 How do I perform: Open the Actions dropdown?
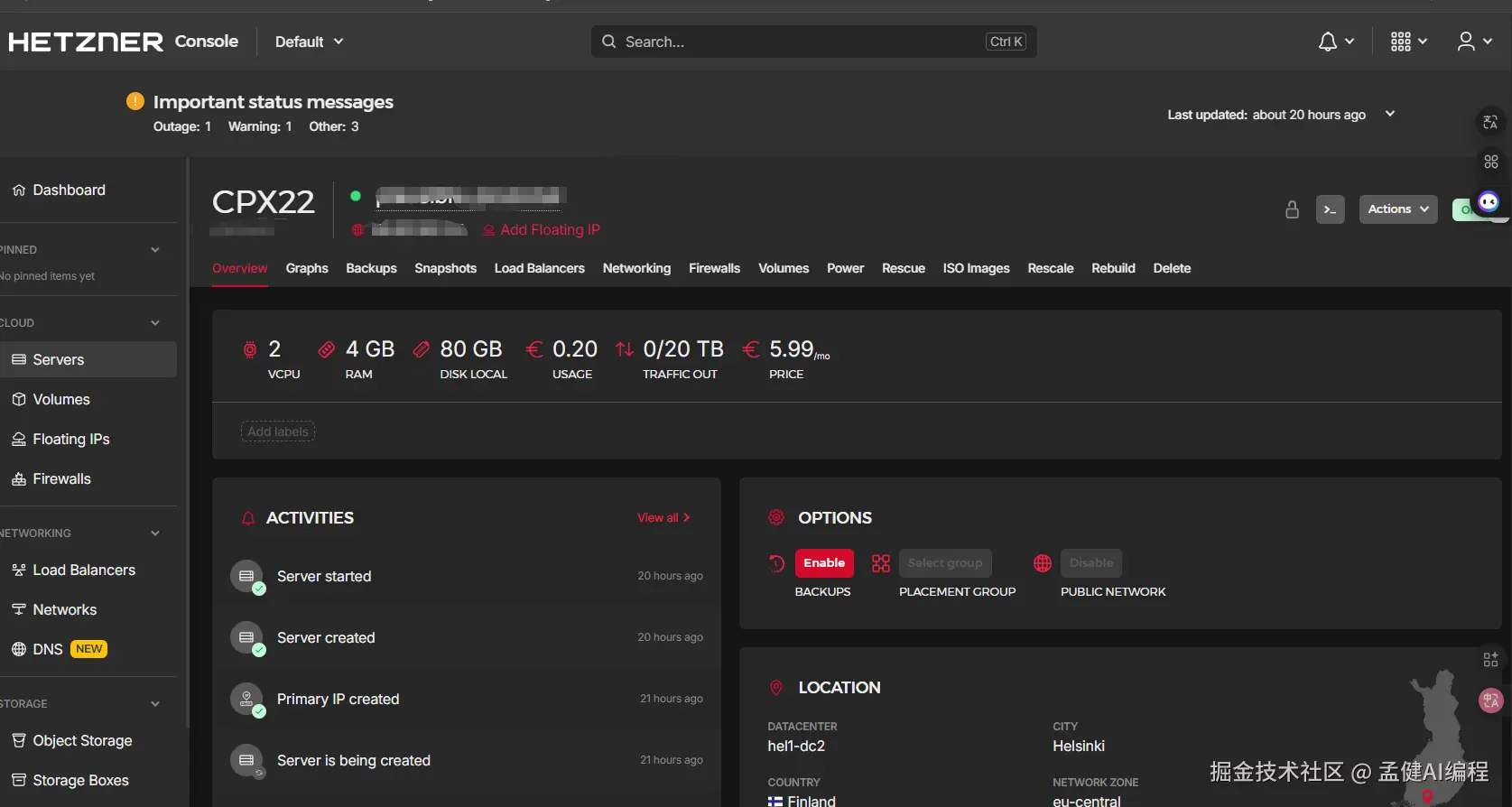(1398, 209)
